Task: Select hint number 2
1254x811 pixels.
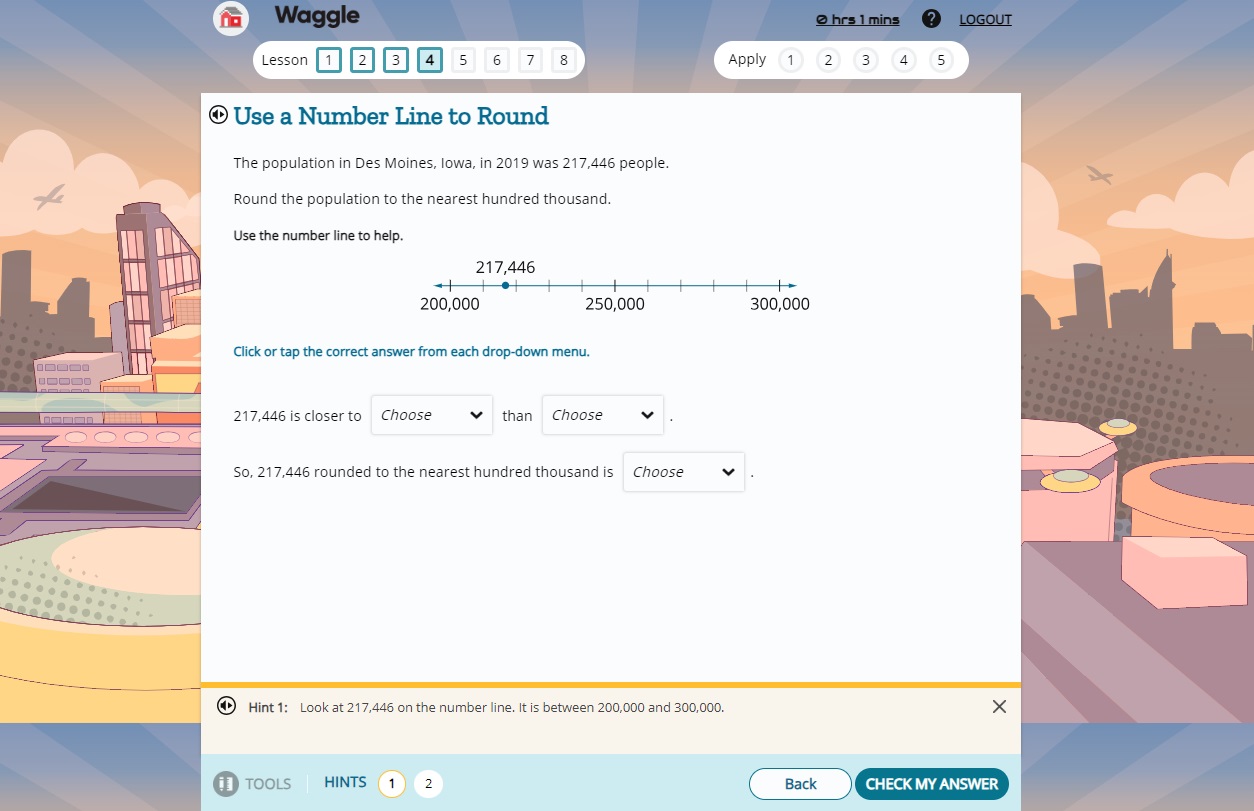Action: pos(428,784)
